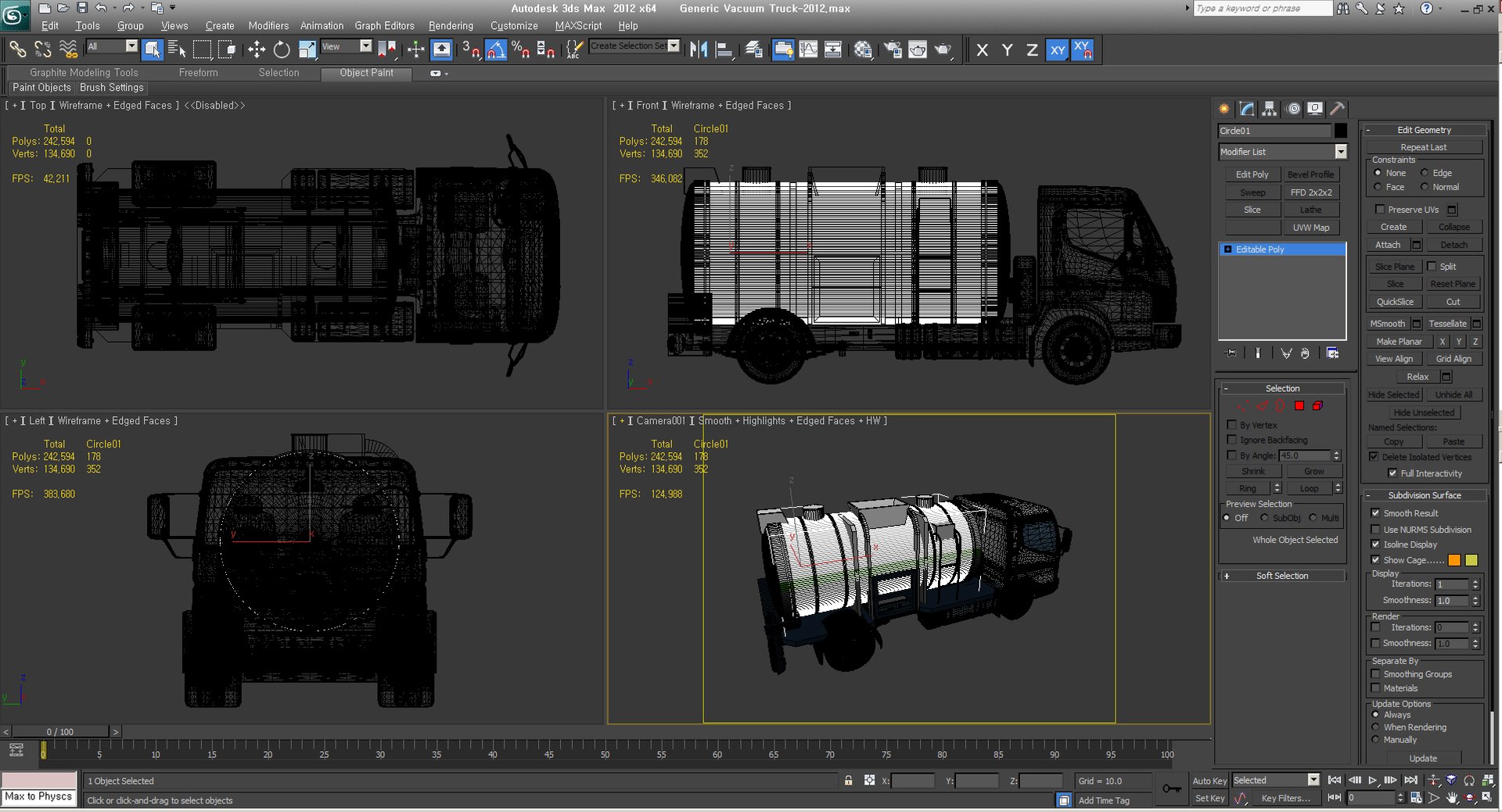Expand the Soft Selection rollout

(1282, 576)
